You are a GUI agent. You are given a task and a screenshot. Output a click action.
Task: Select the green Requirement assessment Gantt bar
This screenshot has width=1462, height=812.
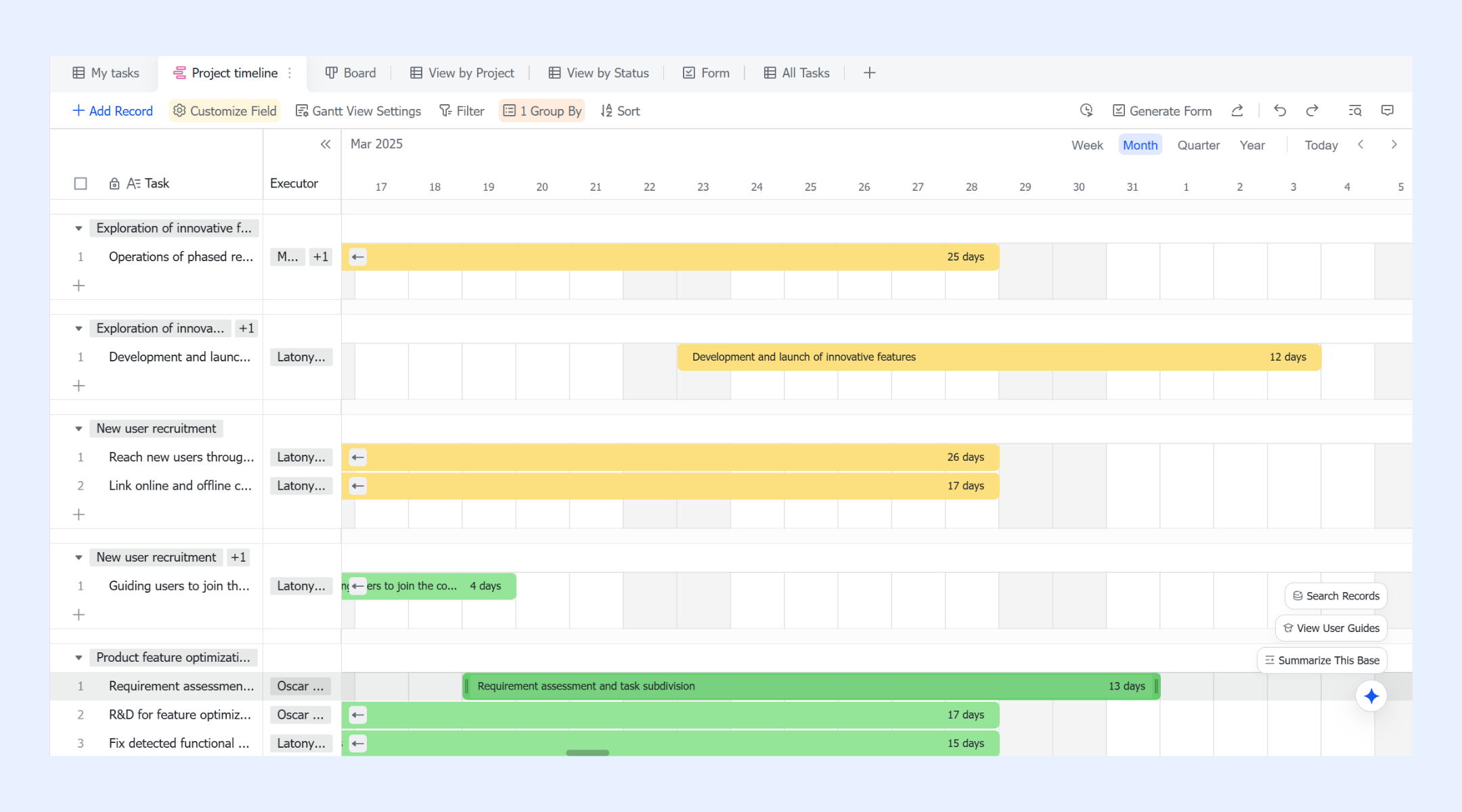pyautogui.click(x=811, y=686)
